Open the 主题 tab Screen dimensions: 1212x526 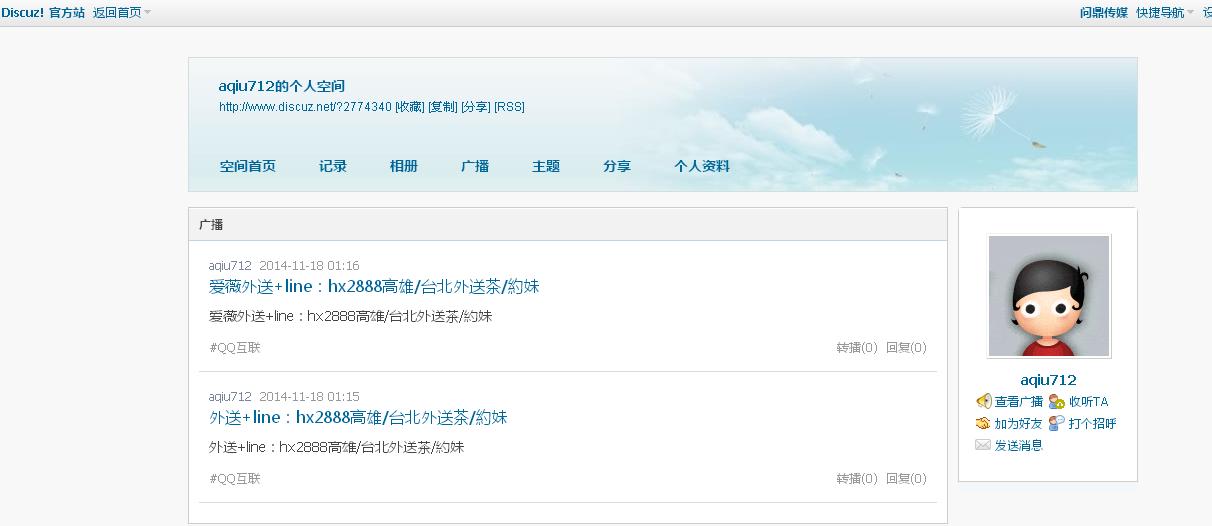pyautogui.click(x=546, y=166)
